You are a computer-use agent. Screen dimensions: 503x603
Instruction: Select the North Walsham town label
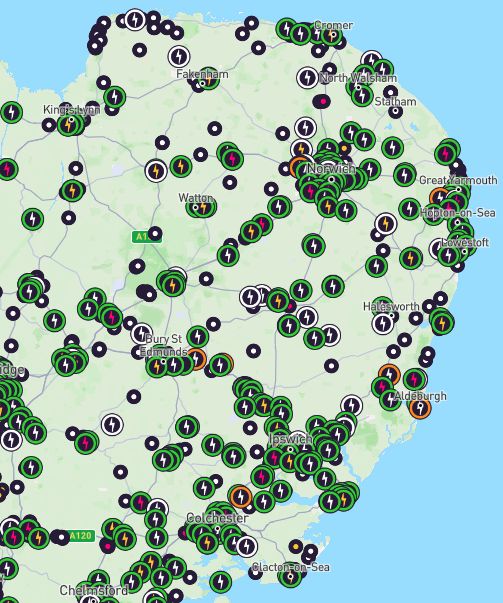(358, 78)
